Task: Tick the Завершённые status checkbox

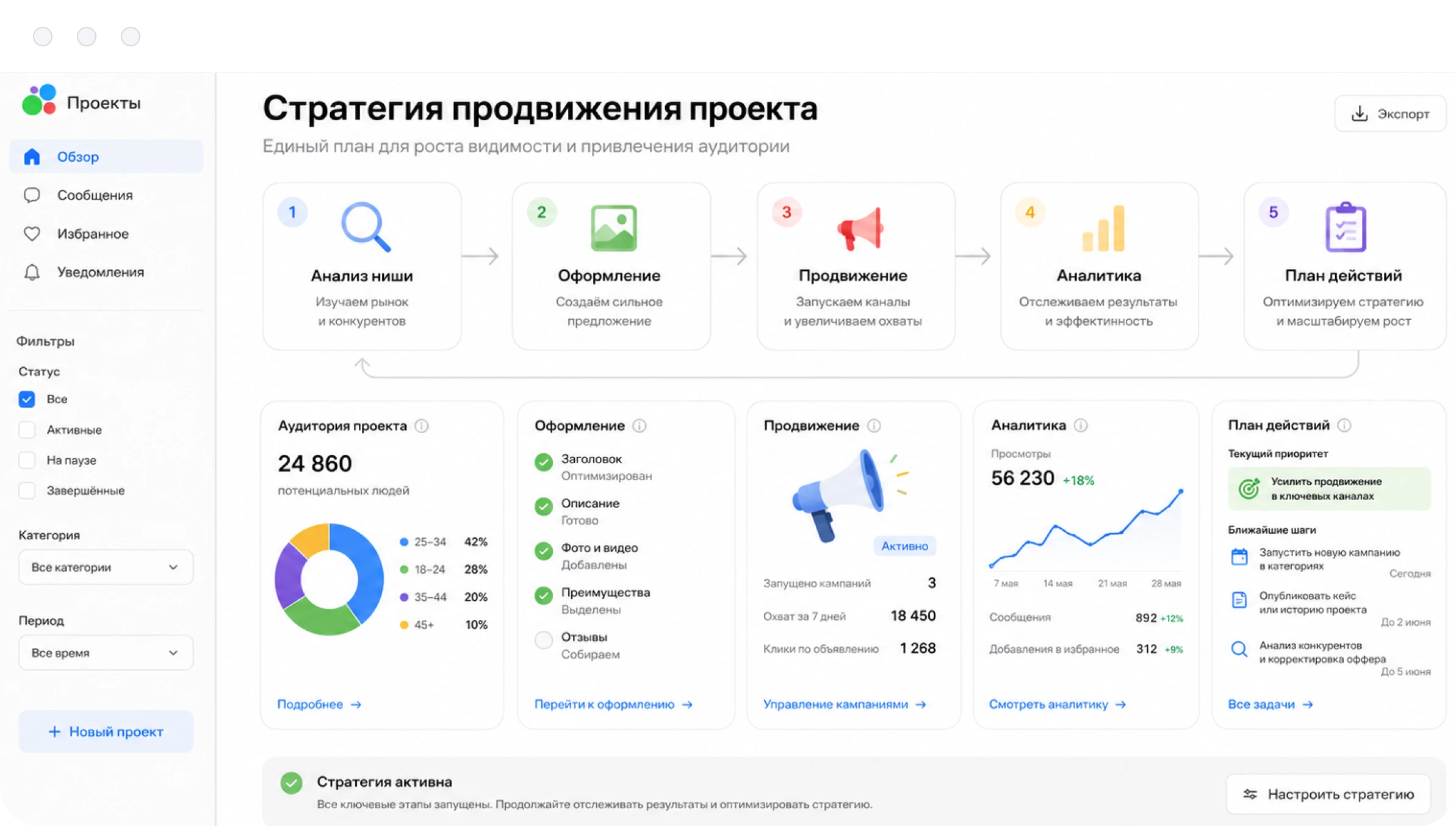Action: (27, 490)
